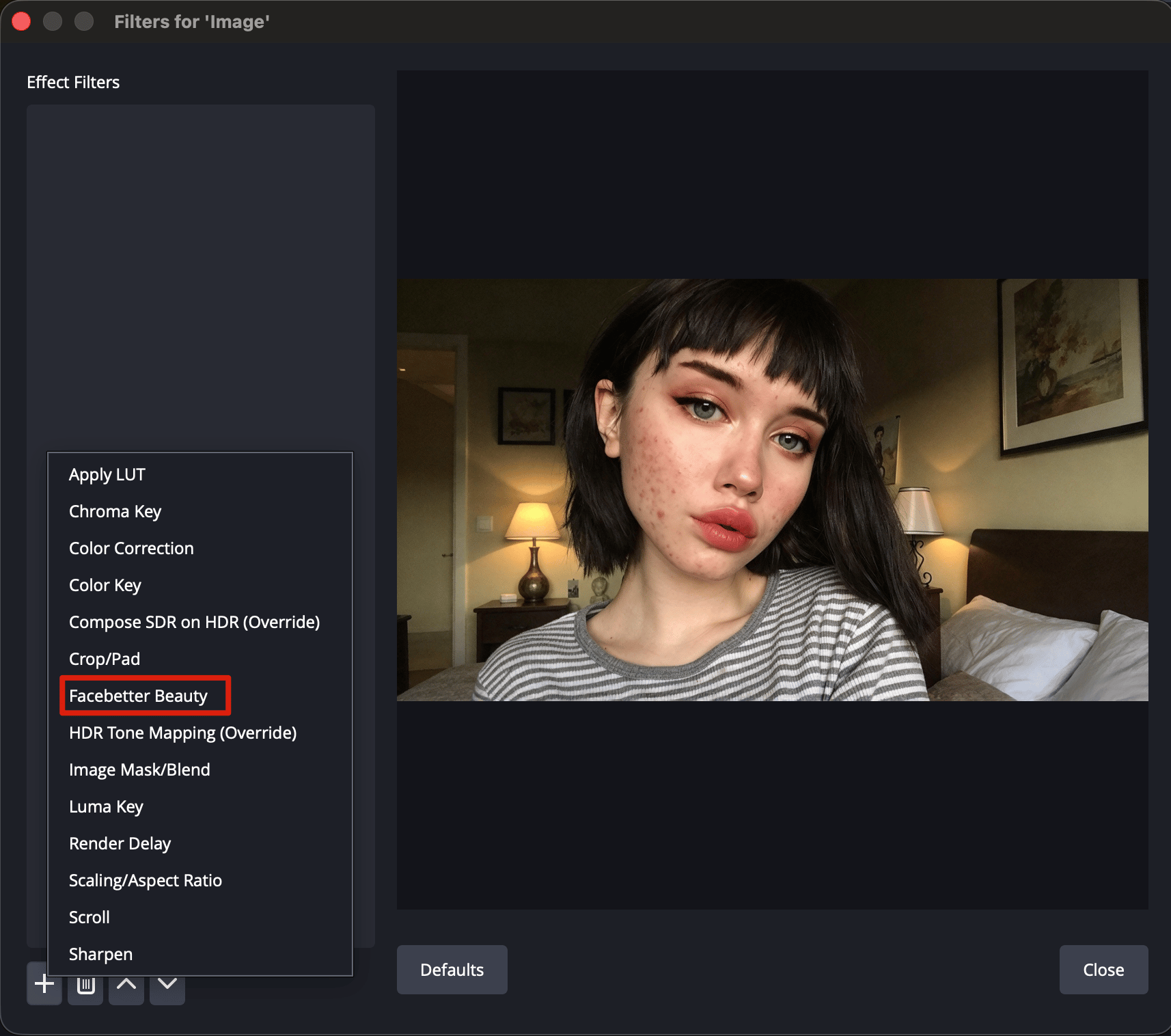Click the Defaults button
1171x1036 pixels.
[452, 970]
